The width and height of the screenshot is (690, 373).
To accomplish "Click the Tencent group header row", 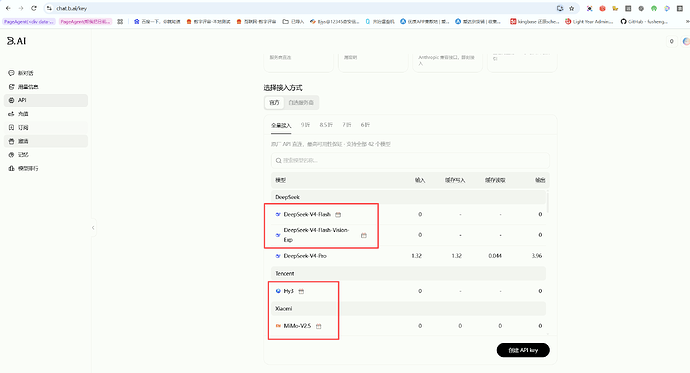I will [x=408, y=273].
